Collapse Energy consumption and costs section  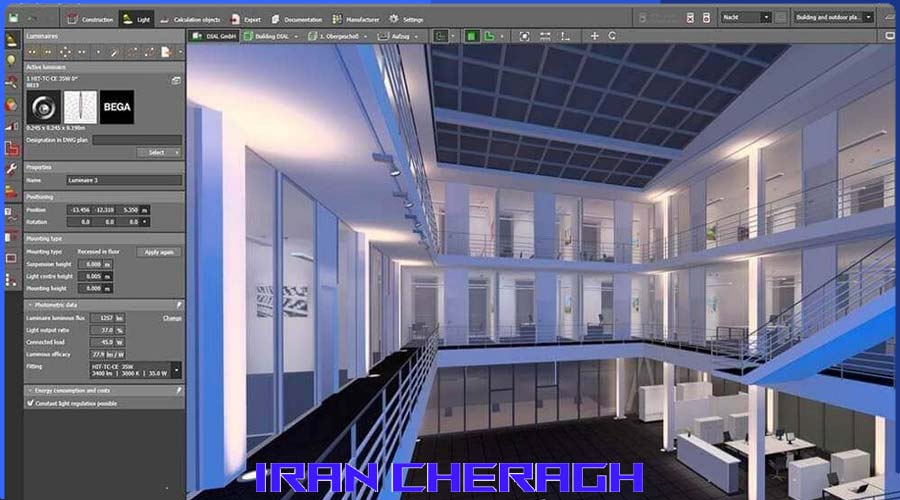[x=30, y=390]
